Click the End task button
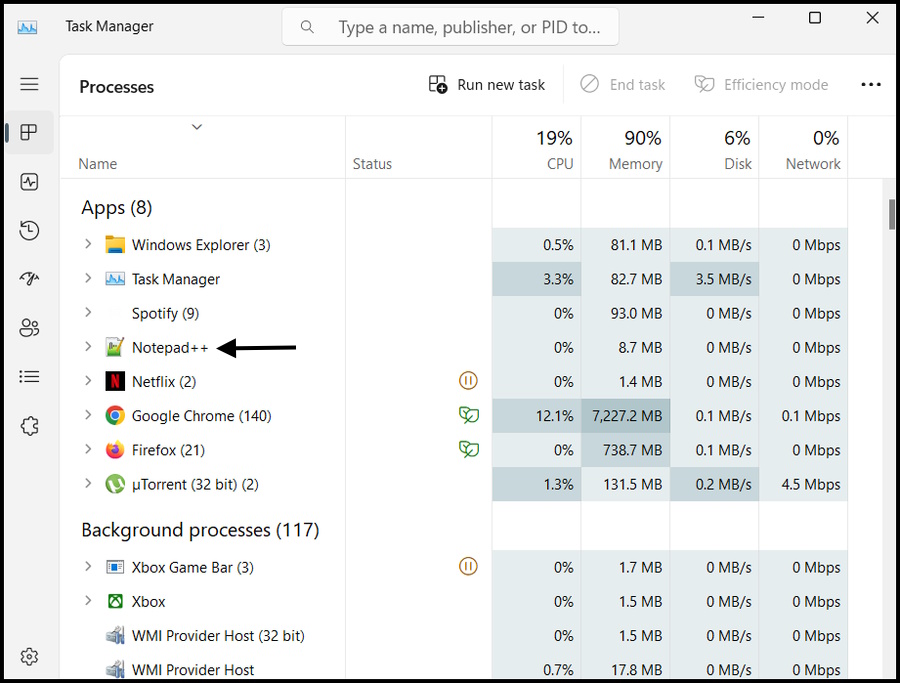 pyautogui.click(x=622, y=84)
